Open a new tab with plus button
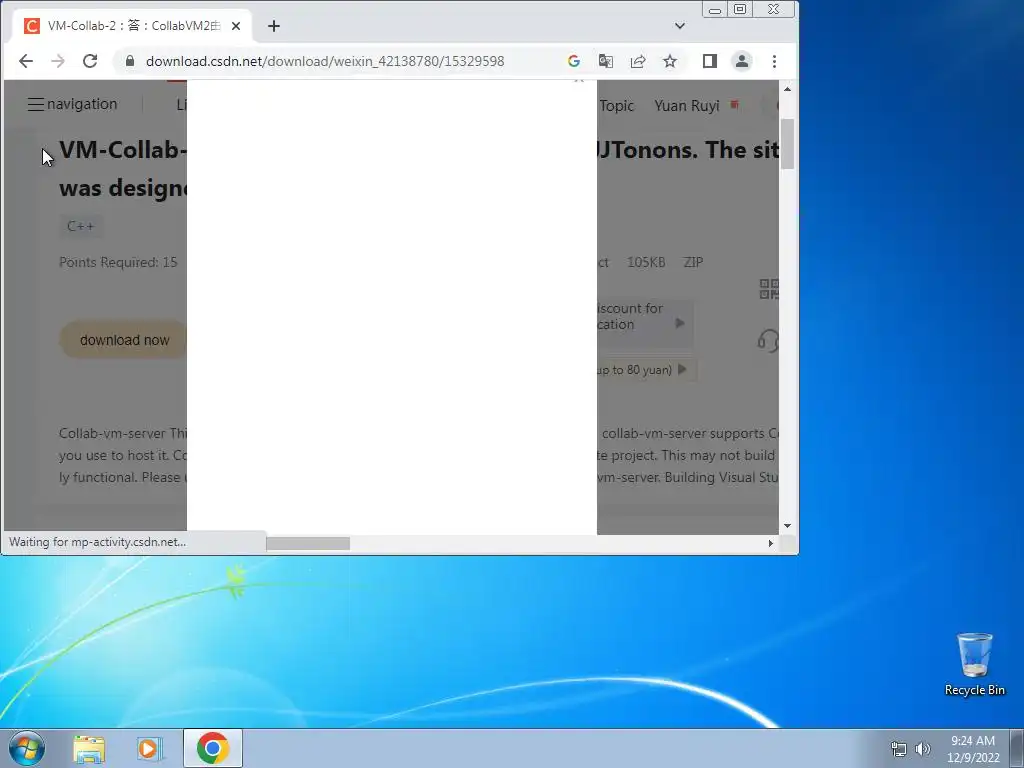 click(x=274, y=26)
